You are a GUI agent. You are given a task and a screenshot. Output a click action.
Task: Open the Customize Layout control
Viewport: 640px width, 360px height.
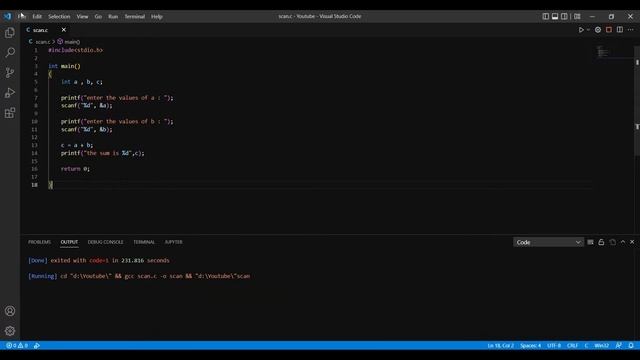coord(577,16)
